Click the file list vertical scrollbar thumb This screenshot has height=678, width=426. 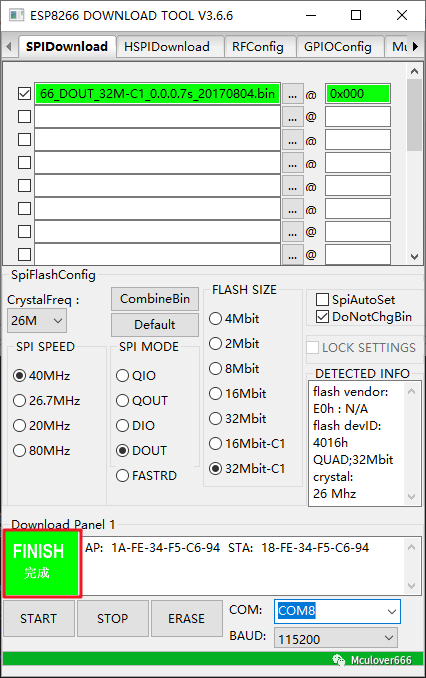pos(414,115)
